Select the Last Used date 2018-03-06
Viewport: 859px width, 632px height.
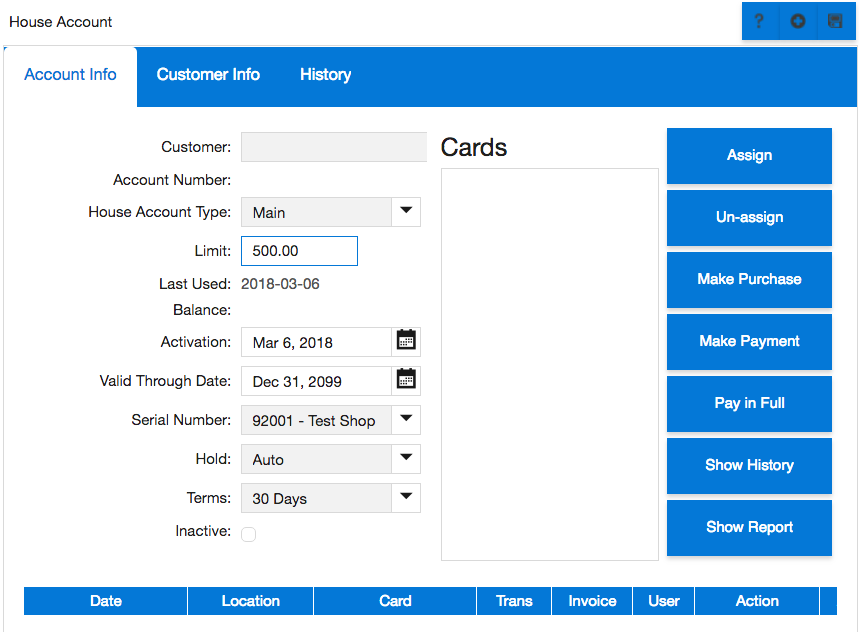click(280, 284)
